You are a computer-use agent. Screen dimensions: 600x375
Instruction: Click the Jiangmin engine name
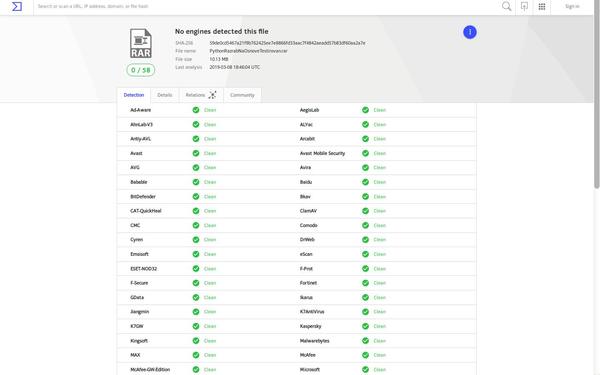[140, 312]
